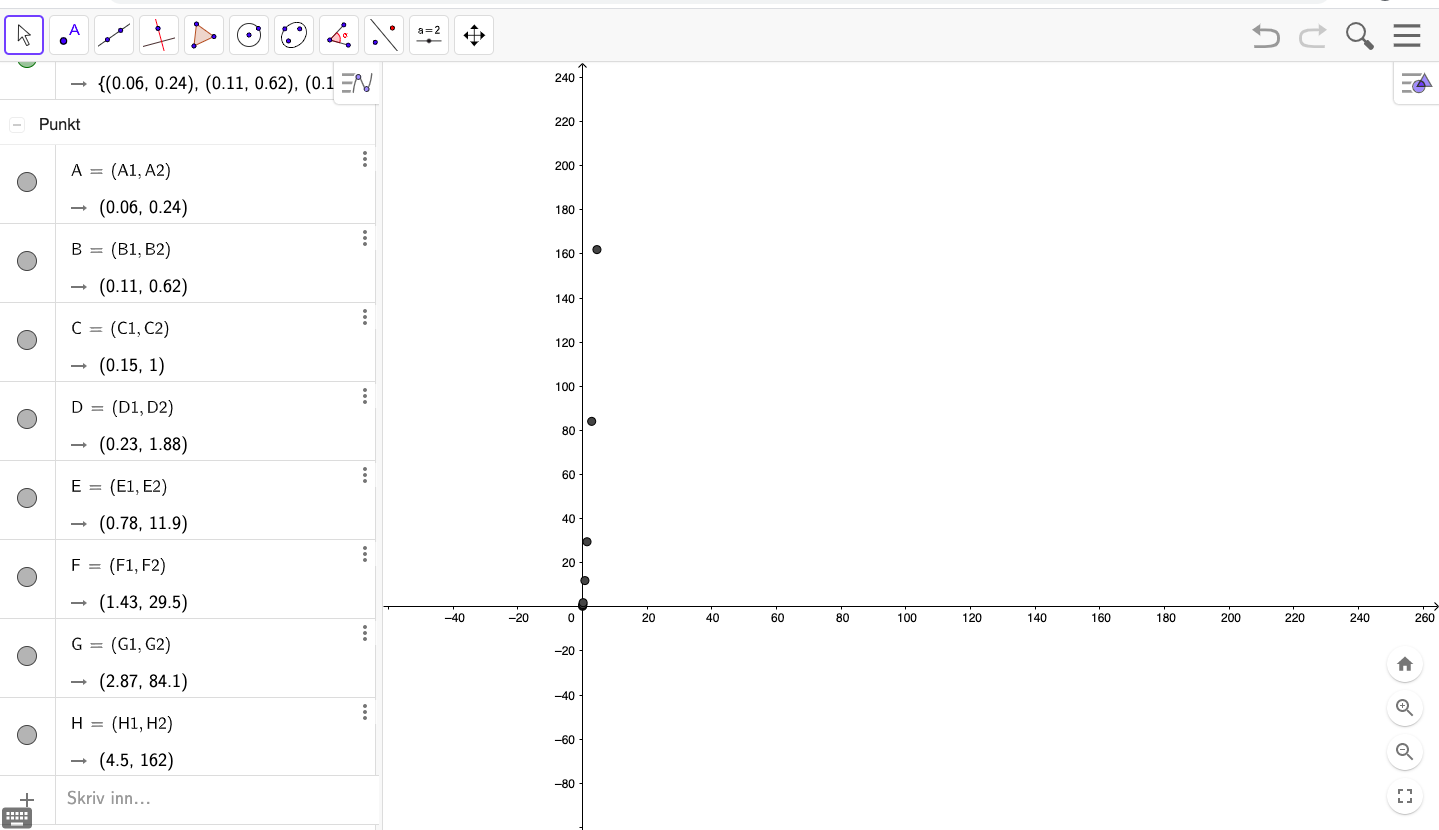Select the Perpendicular line tool
Screen dimensions: 1439x830
click(x=159, y=36)
